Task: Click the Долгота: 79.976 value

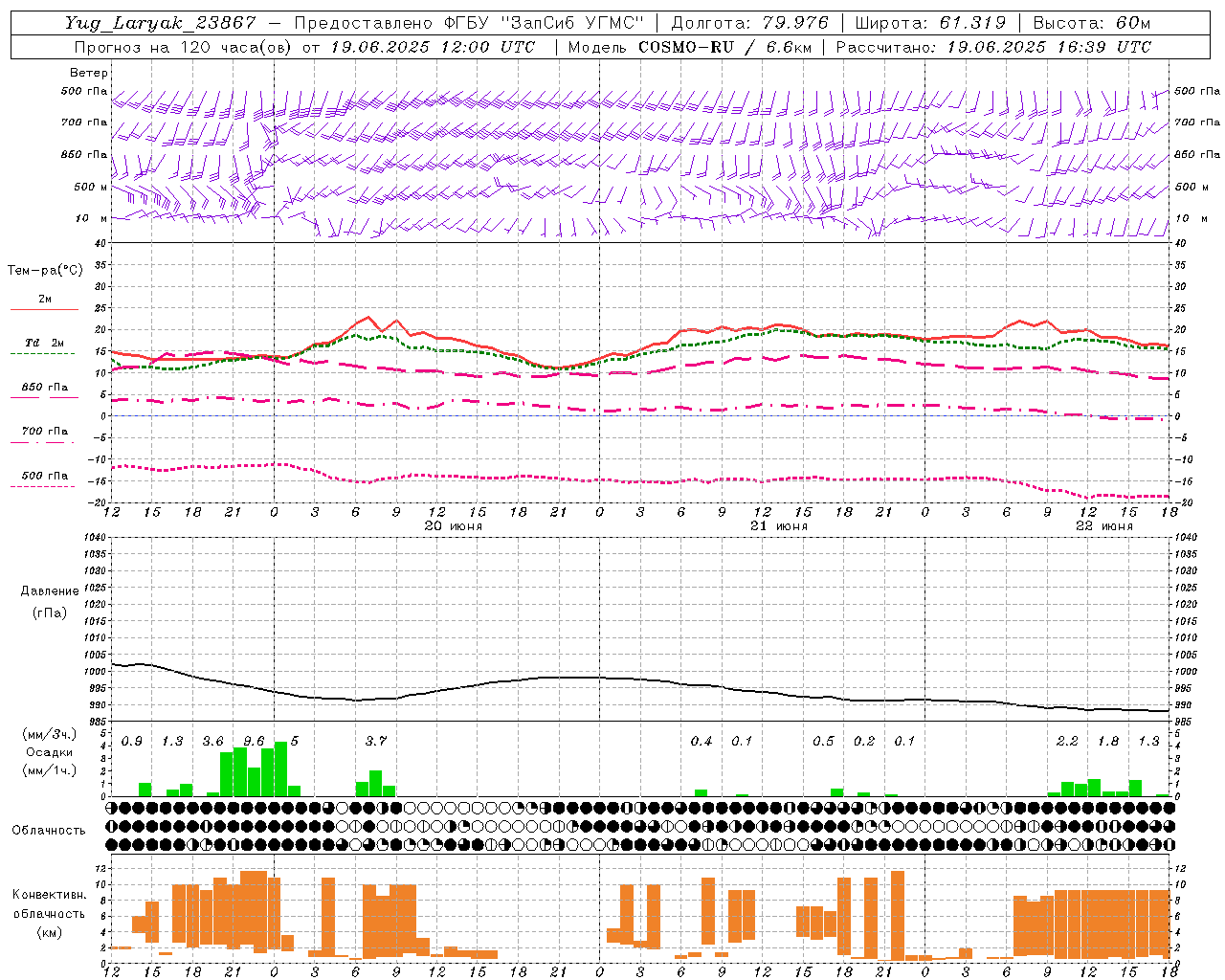Action: point(750,23)
